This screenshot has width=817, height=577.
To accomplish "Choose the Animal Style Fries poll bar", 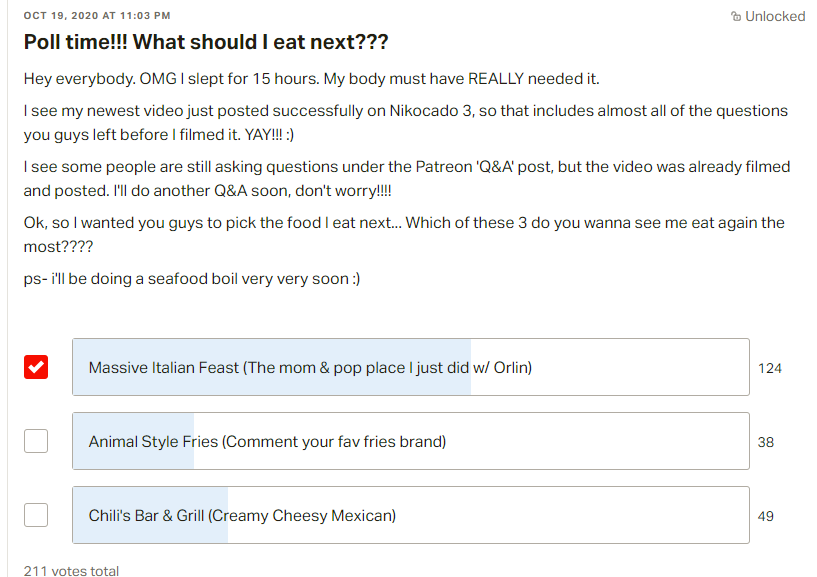I will tap(411, 441).
